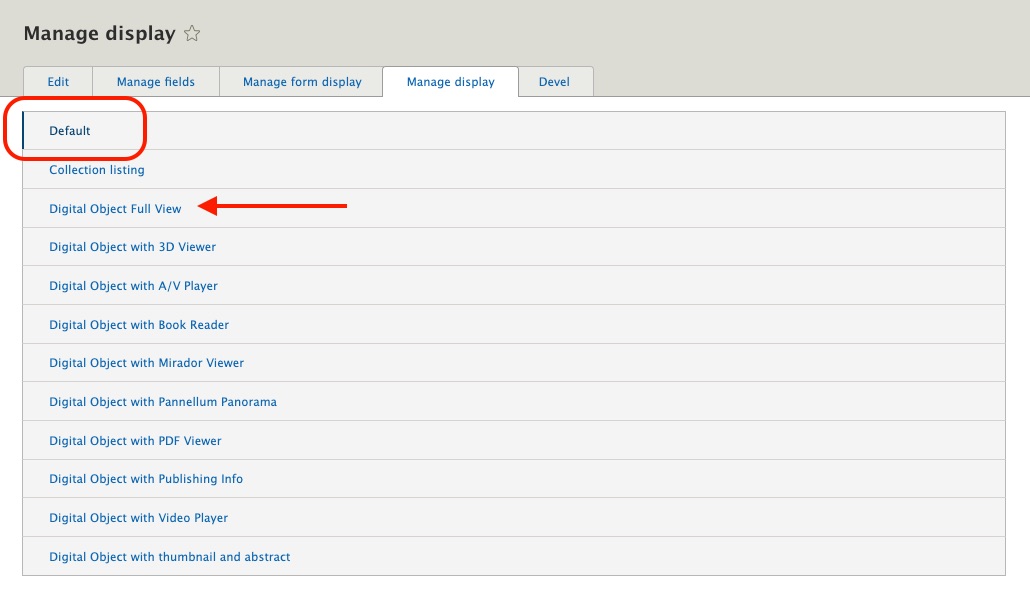1030x591 pixels.
Task: Click the Manage display page heading
Action: pos(99,34)
